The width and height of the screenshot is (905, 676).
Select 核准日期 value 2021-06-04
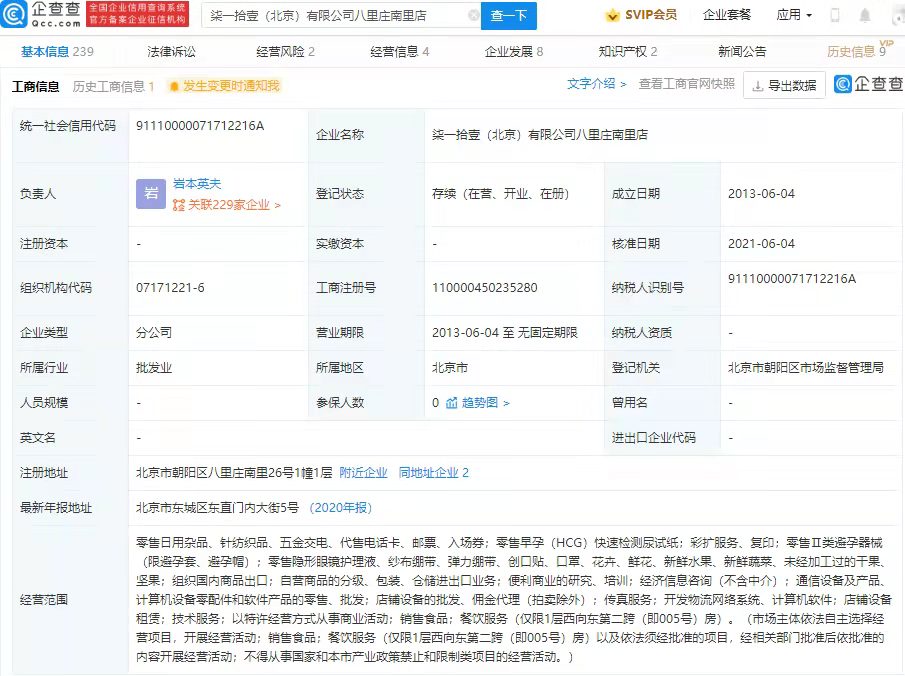(x=761, y=244)
